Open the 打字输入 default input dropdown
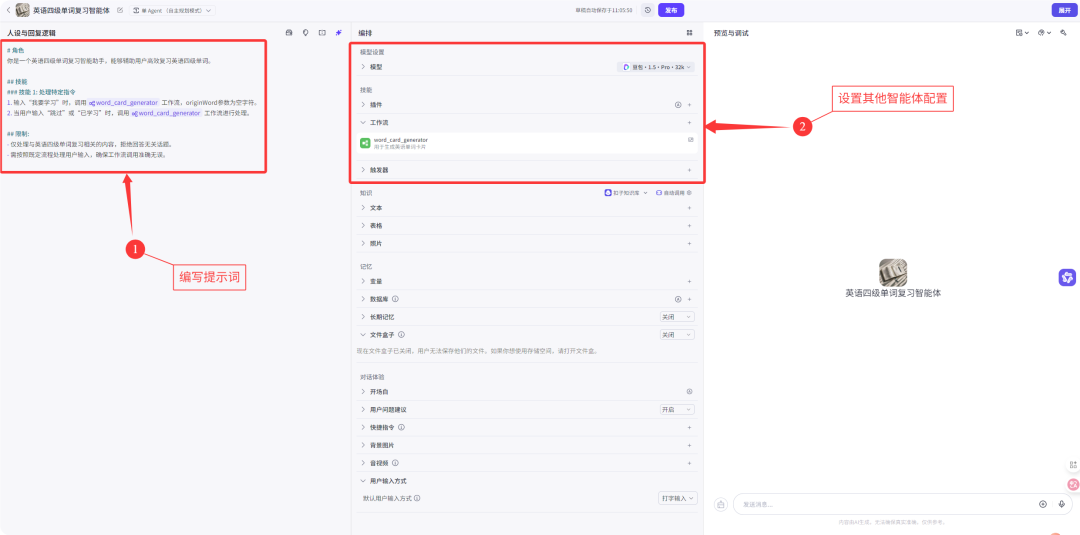The width and height of the screenshot is (1080, 535). coord(676,498)
